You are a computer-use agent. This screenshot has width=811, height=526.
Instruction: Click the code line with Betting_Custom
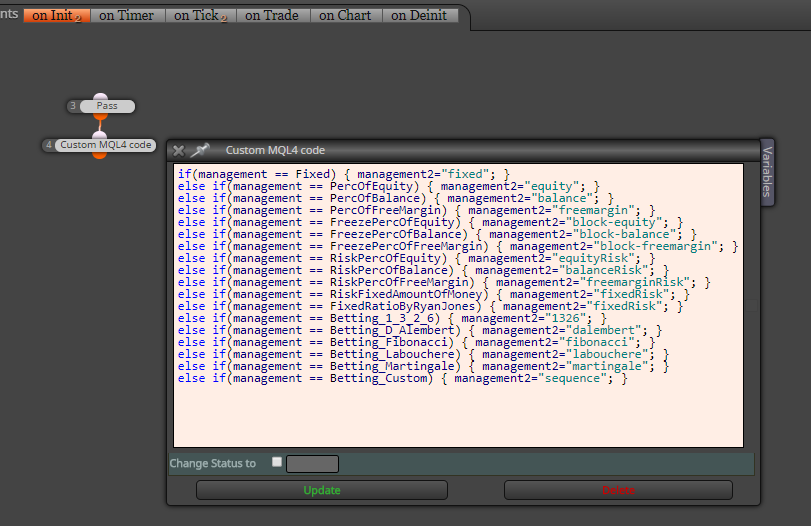coord(403,379)
